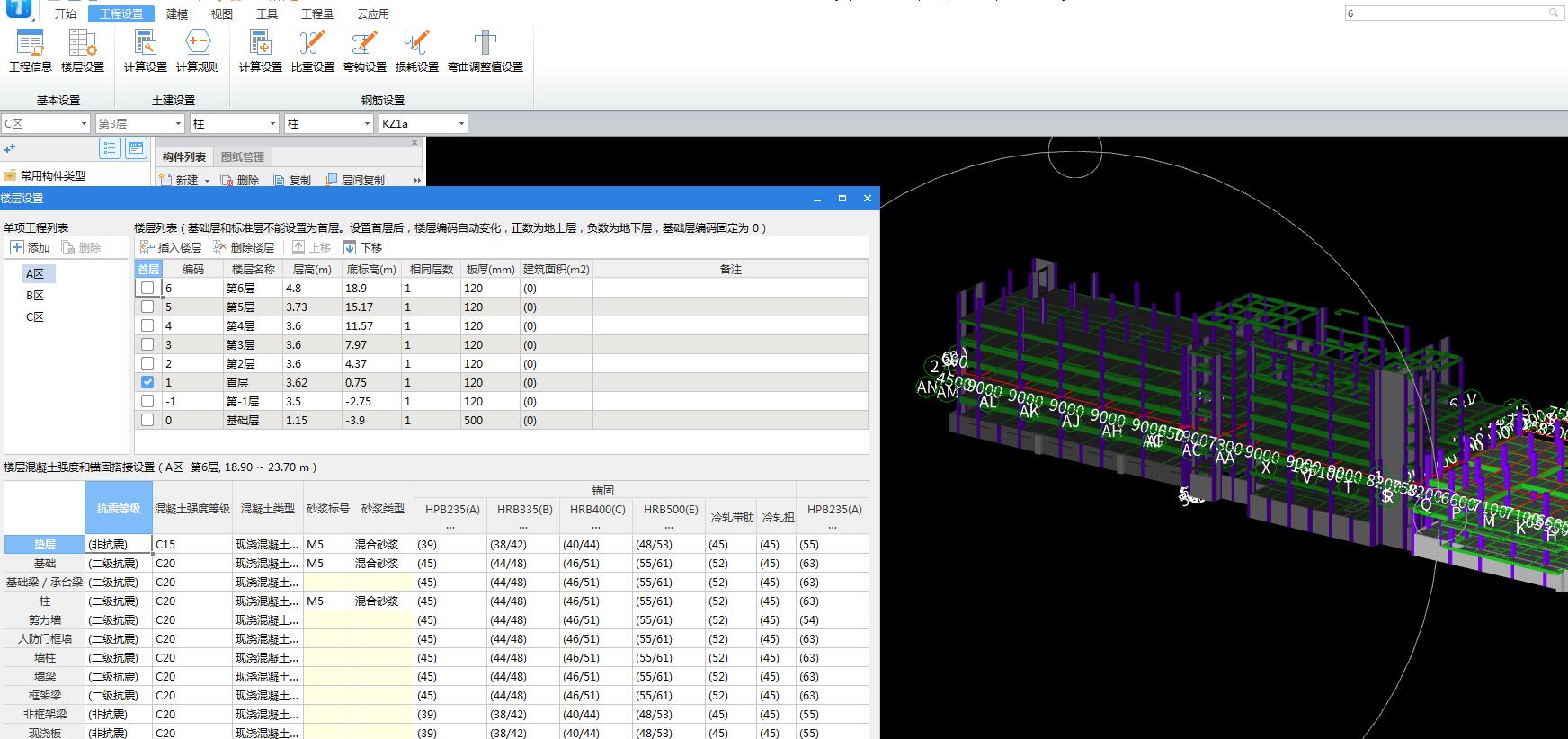Click 添加 to add sub-project
The width and height of the screenshot is (1568, 739).
pyautogui.click(x=30, y=247)
